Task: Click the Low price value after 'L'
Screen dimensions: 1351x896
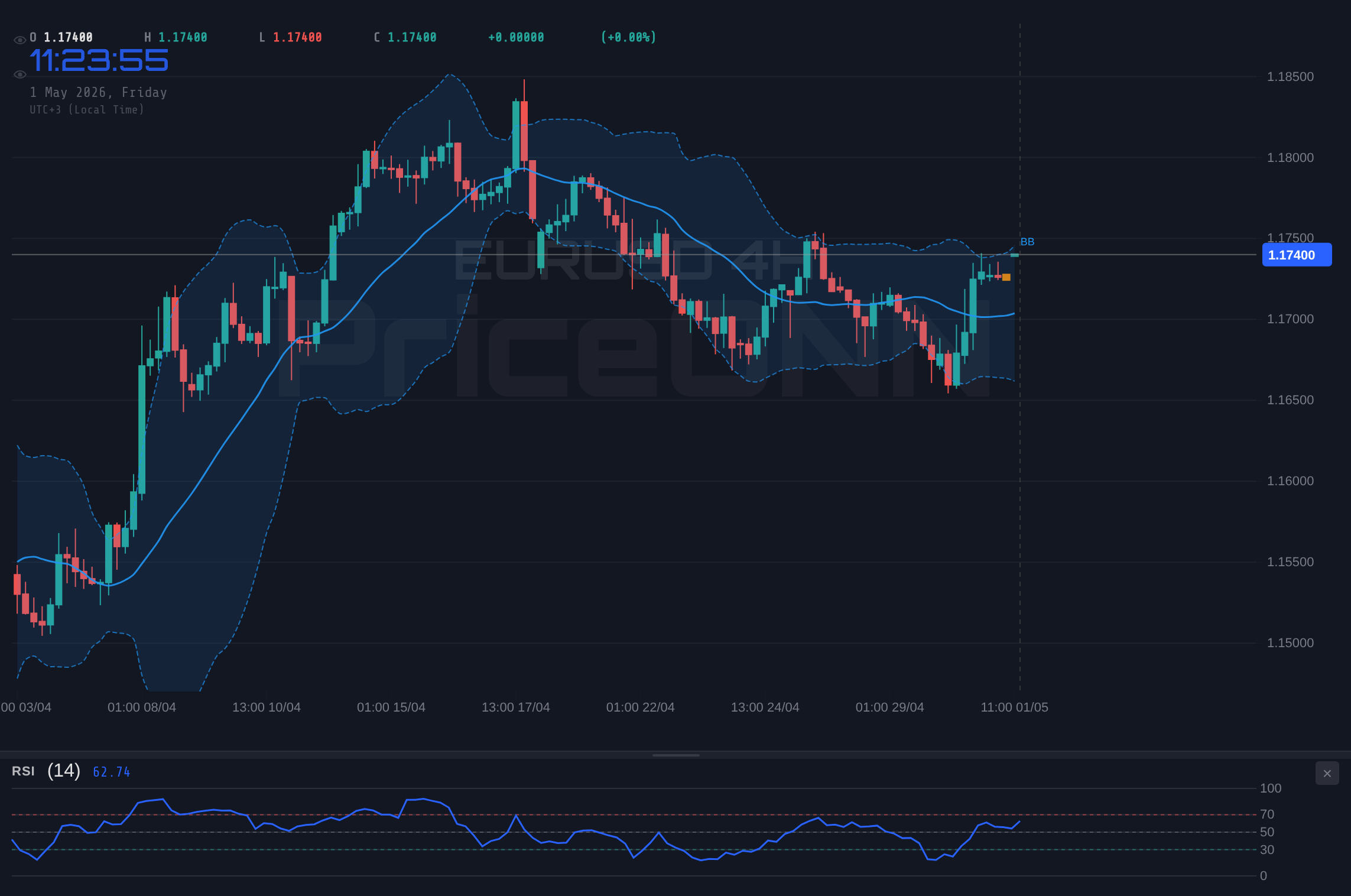Action: click(x=297, y=38)
